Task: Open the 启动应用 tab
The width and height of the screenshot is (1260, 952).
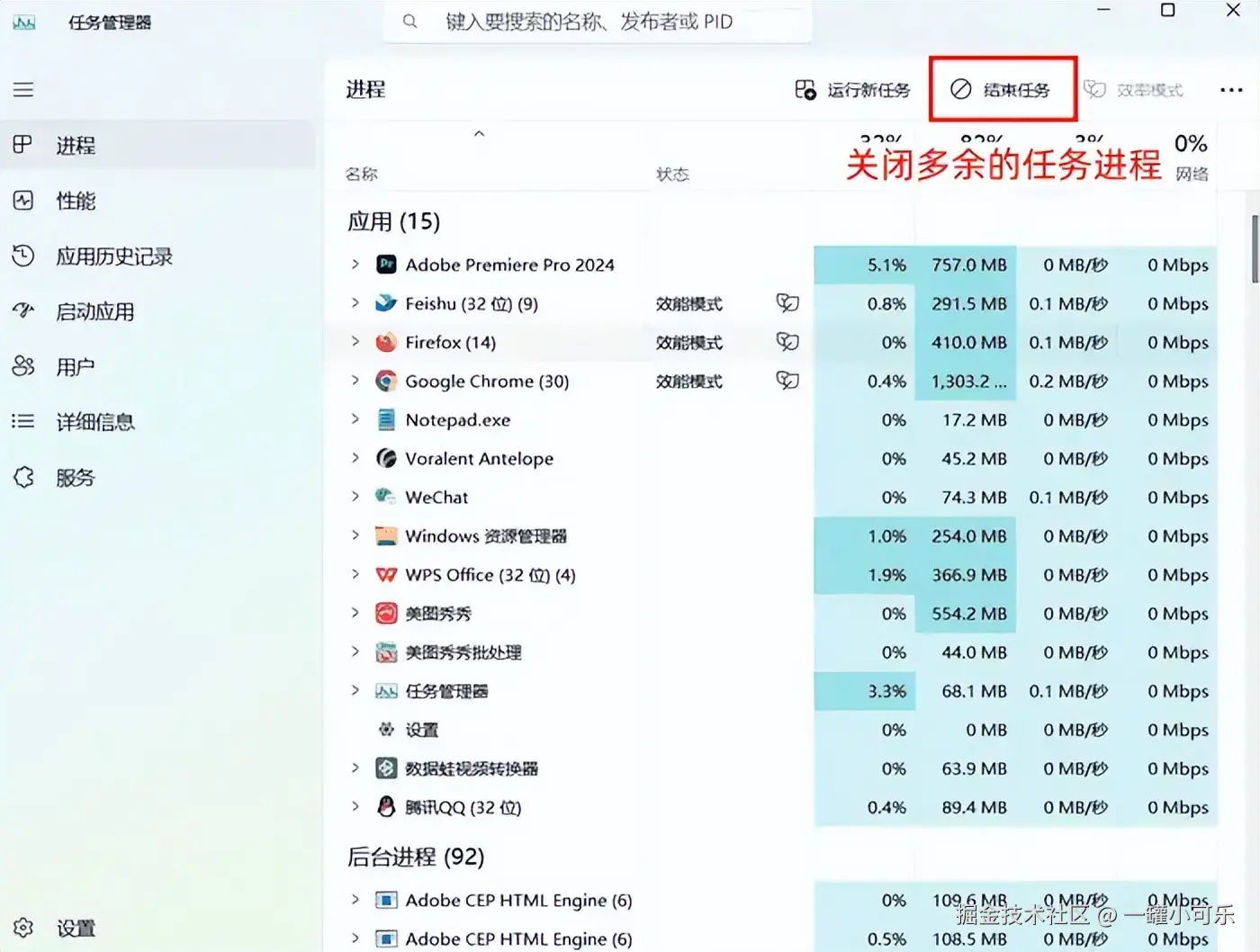Action: 157,311
